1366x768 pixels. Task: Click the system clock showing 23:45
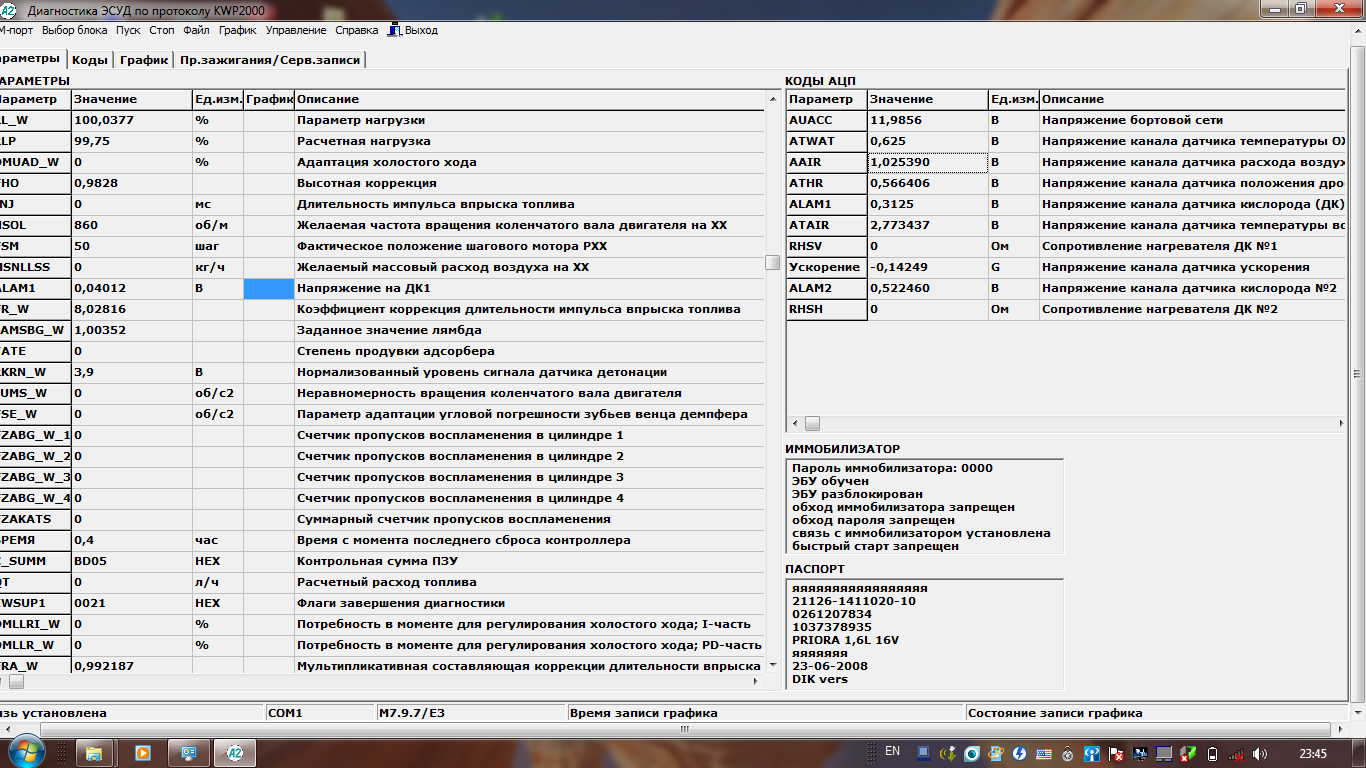pos(1312,753)
